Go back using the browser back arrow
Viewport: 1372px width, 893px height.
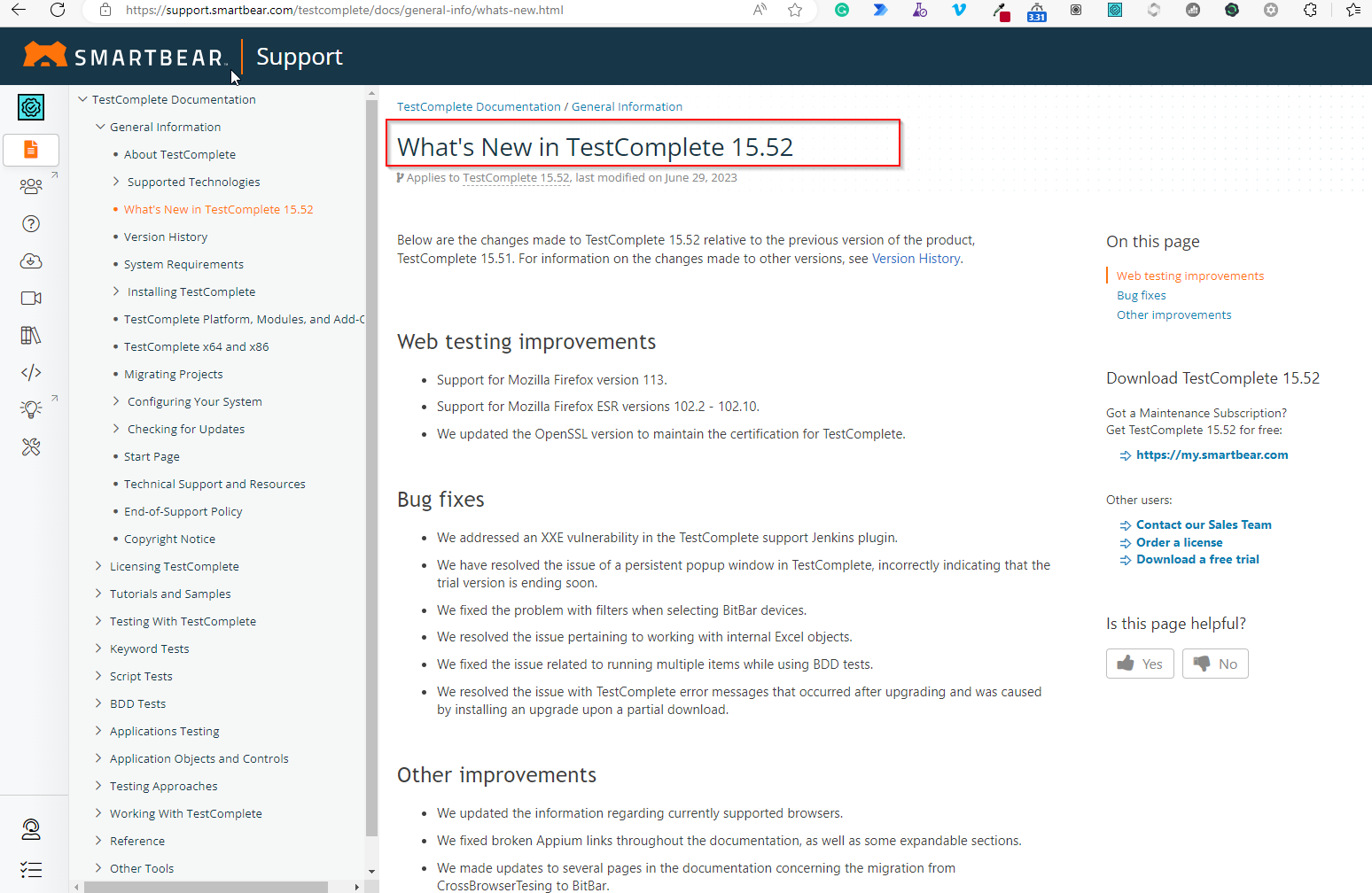coord(19,10)
